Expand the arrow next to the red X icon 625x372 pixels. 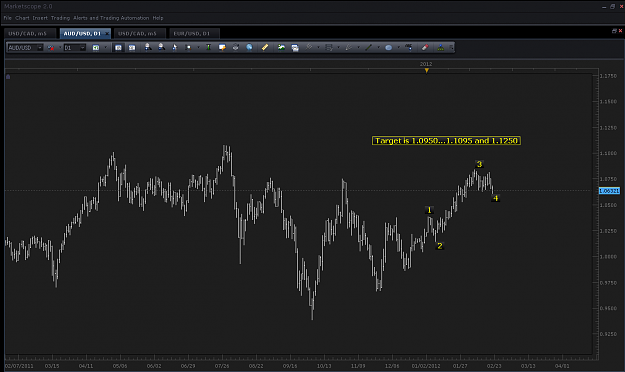pos(60,47)
